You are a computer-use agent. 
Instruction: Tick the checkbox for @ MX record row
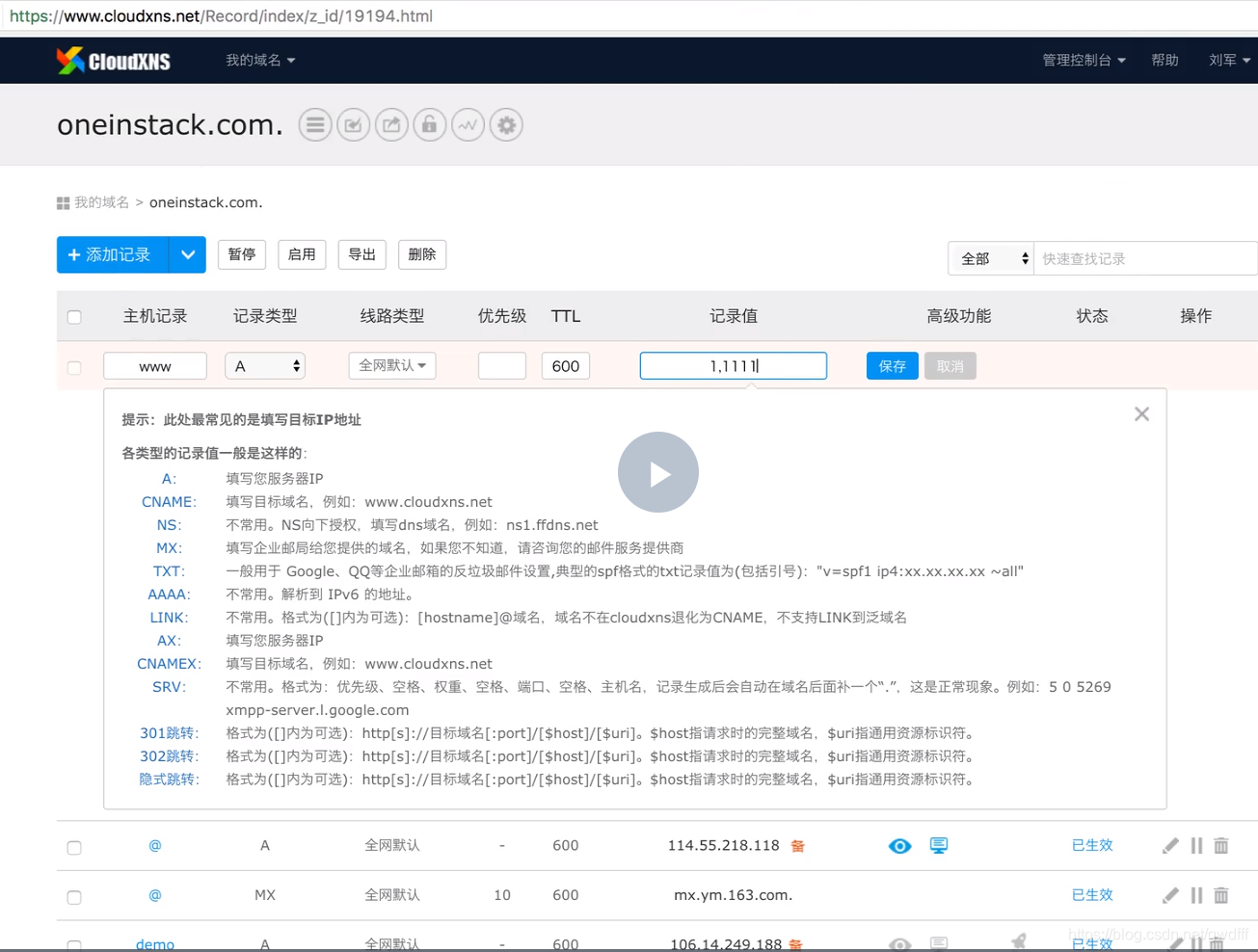click(x=74, y=897)
